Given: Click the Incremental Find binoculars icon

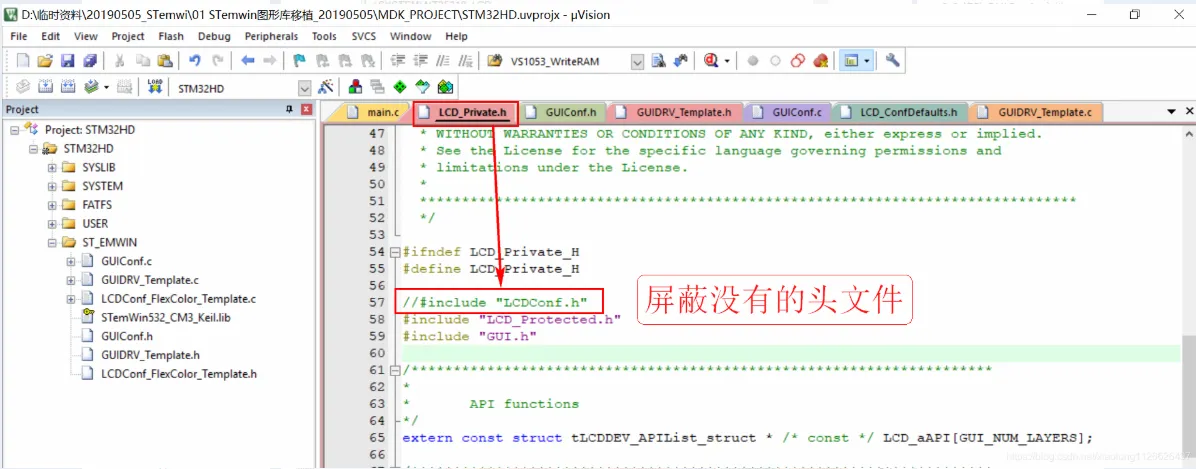Looking at the screenshot, I should click(681, 60).
